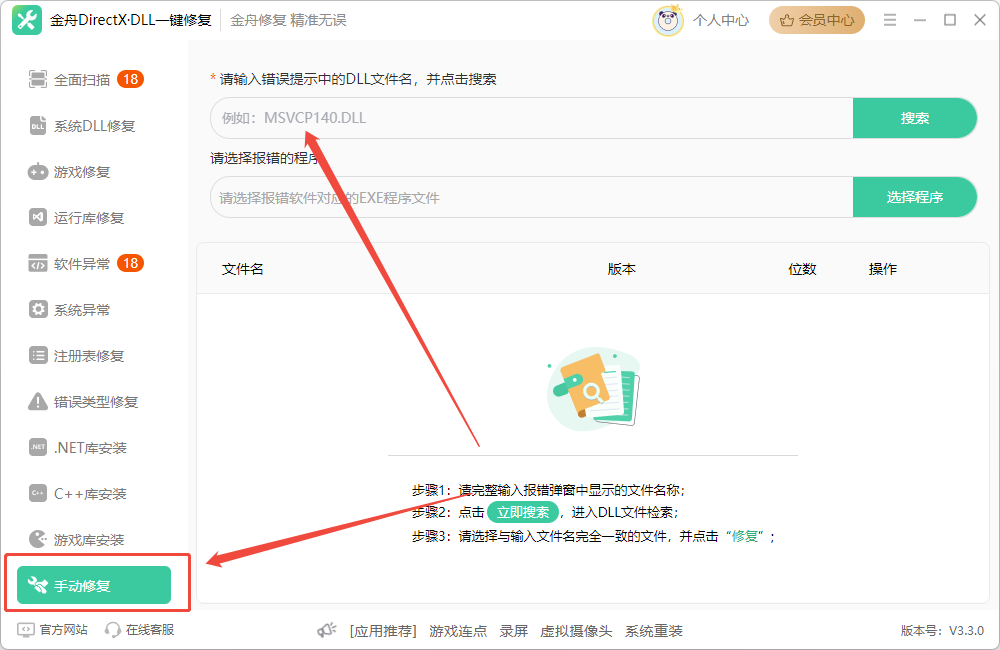Viewport: 1000px width, 650px height.
Task: Click the 版本 column header
Action: (621, 269)
